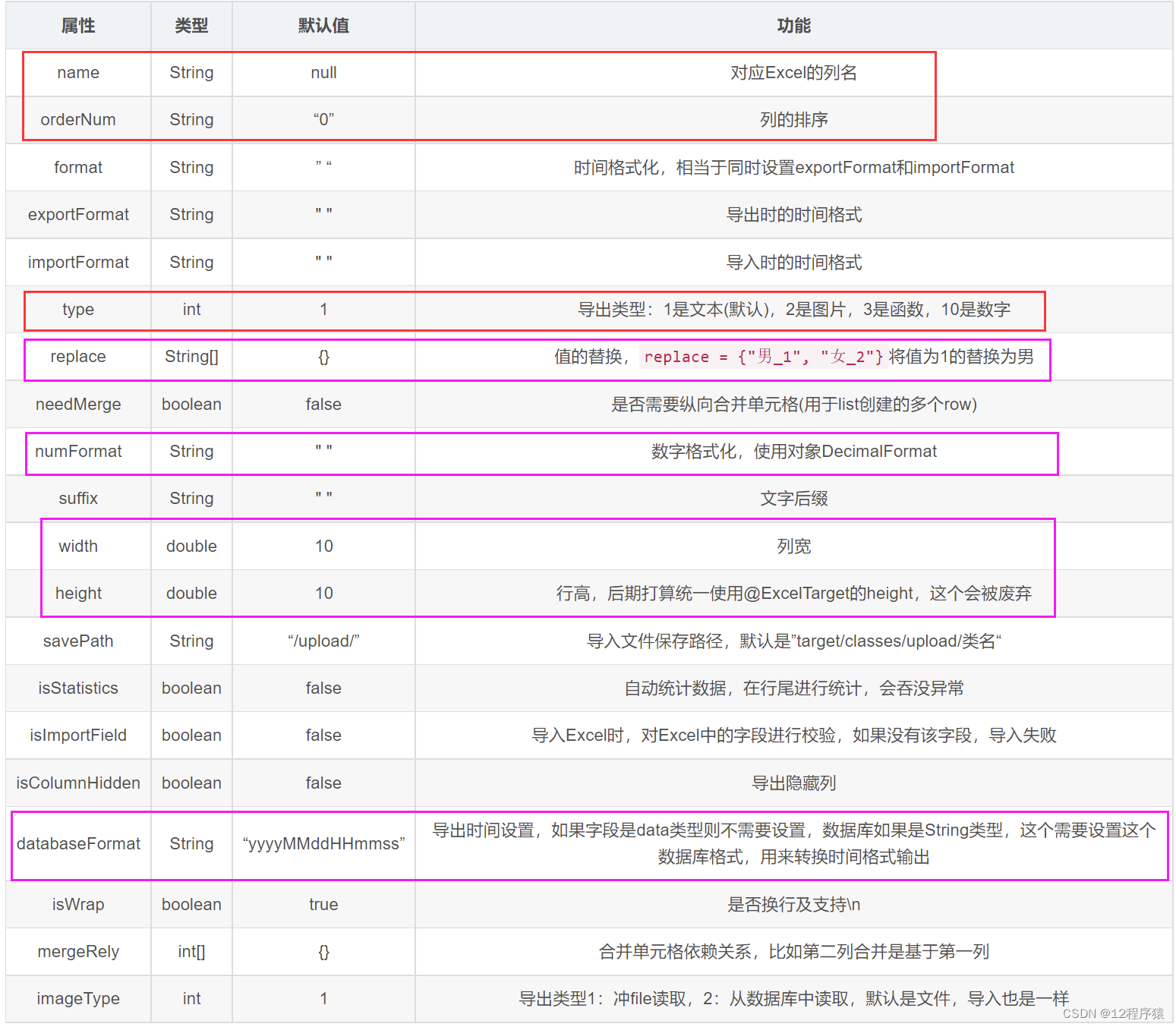Click the 属性 column header
This screenshot has height=1027, width=1176.
point(78,26)
